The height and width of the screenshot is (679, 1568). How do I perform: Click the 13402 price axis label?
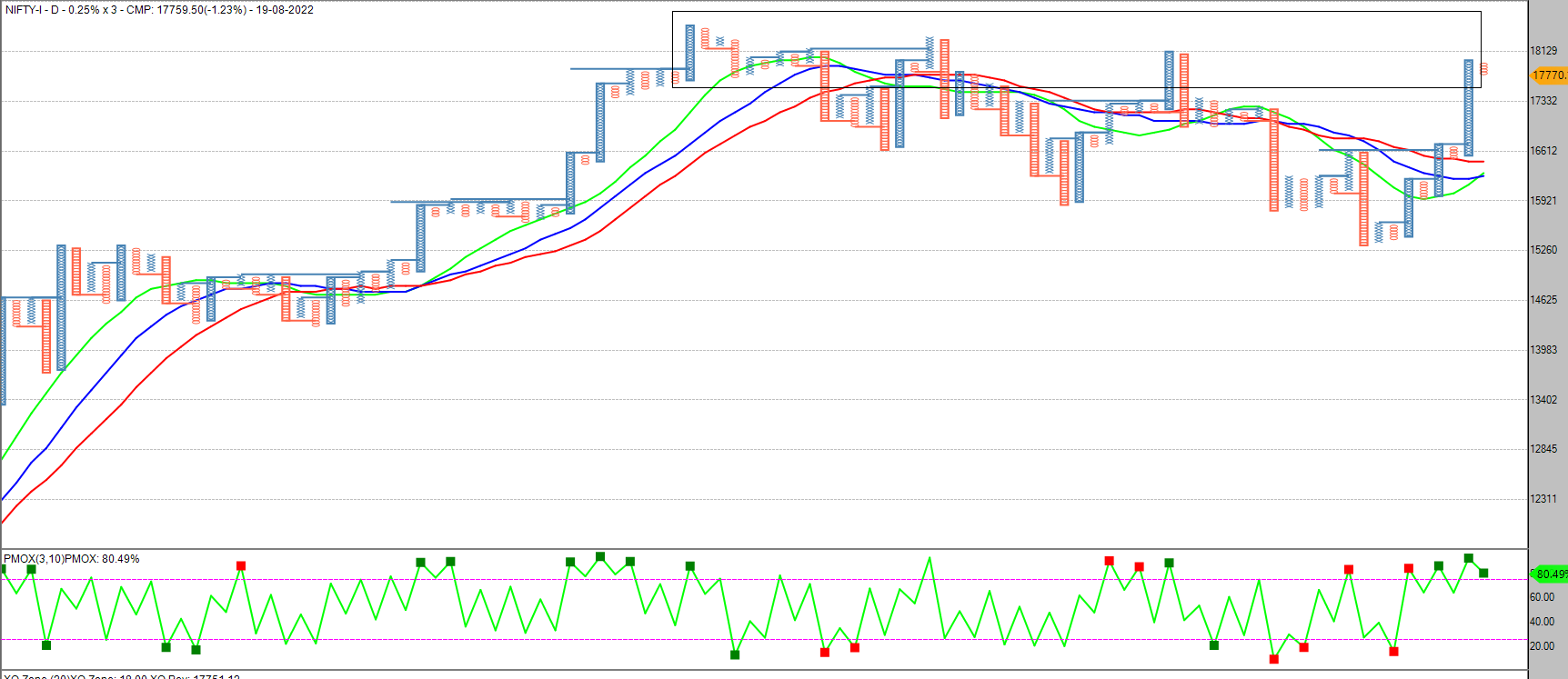click(x=1543, y=400)
